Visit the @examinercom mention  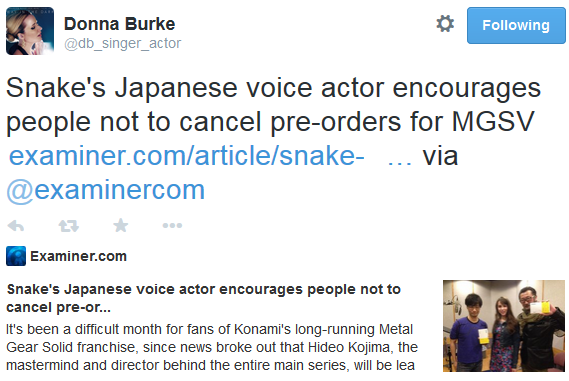[x=106, y=190]
